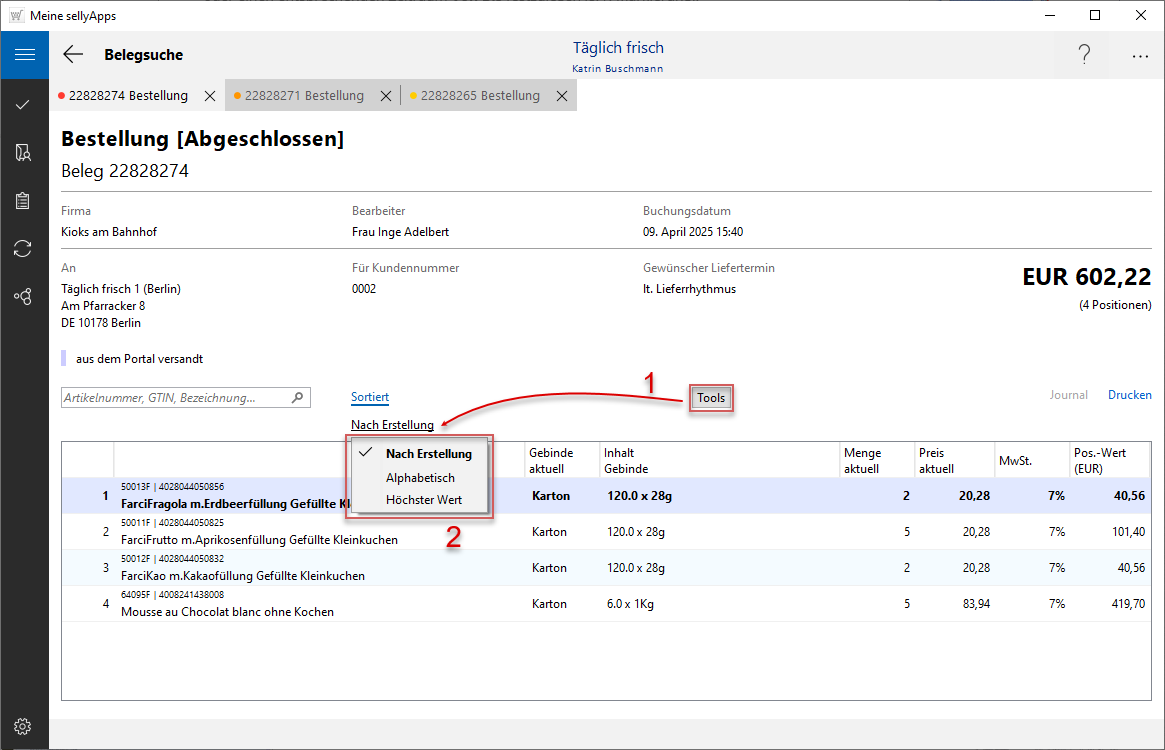Open the three-dot more options menu

1140,56
